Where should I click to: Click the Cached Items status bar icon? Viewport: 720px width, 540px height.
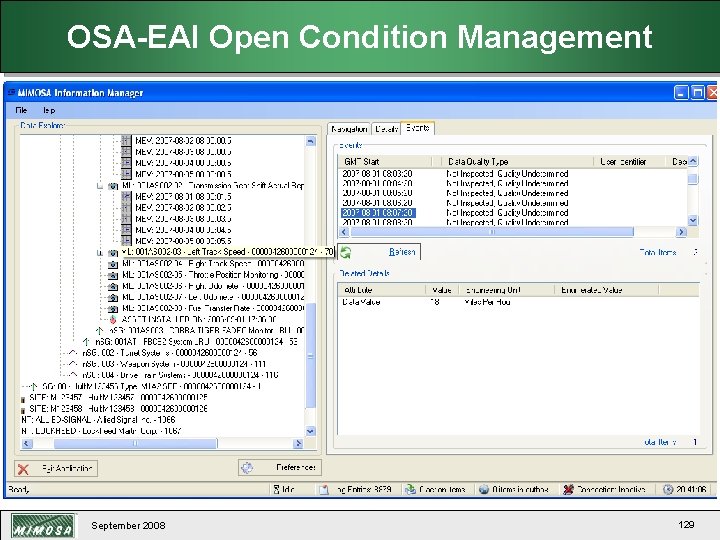(410, 489)
